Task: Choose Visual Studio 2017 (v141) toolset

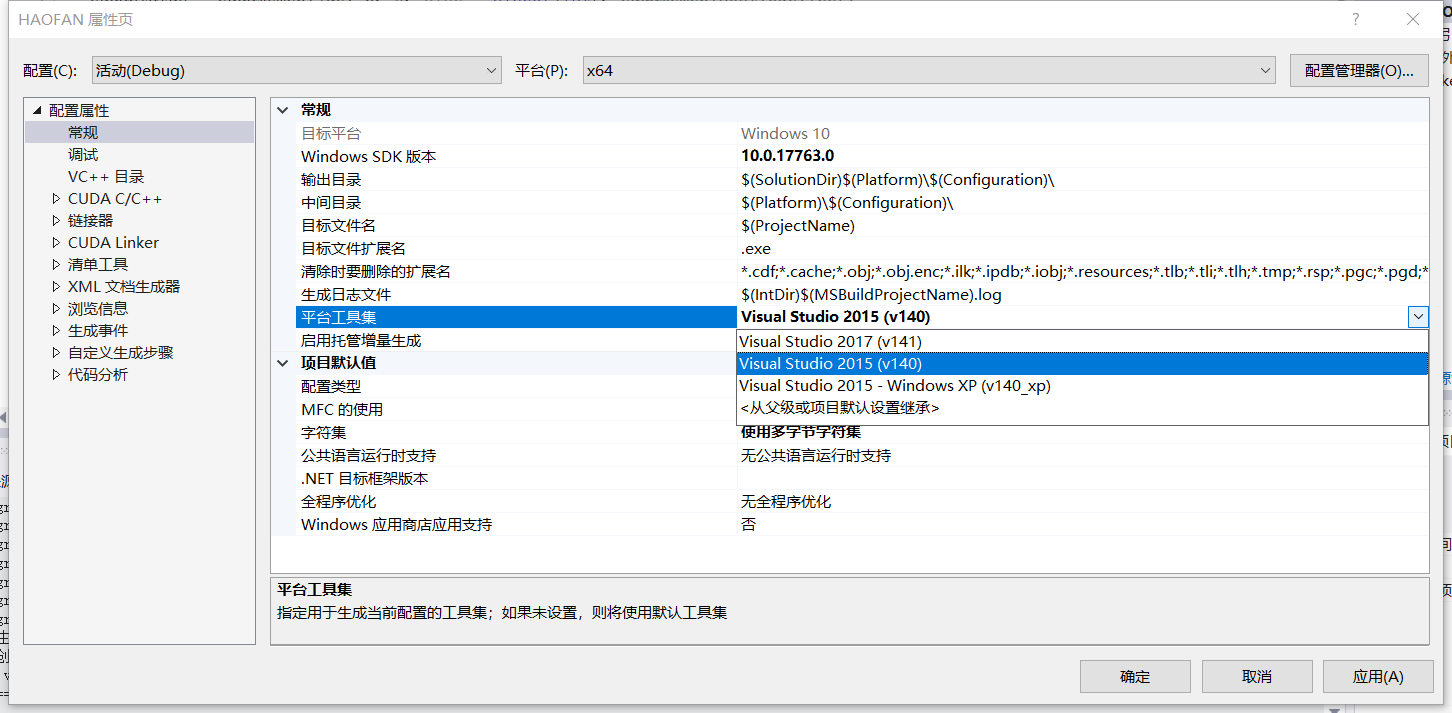Action: tap(1082, 341)
